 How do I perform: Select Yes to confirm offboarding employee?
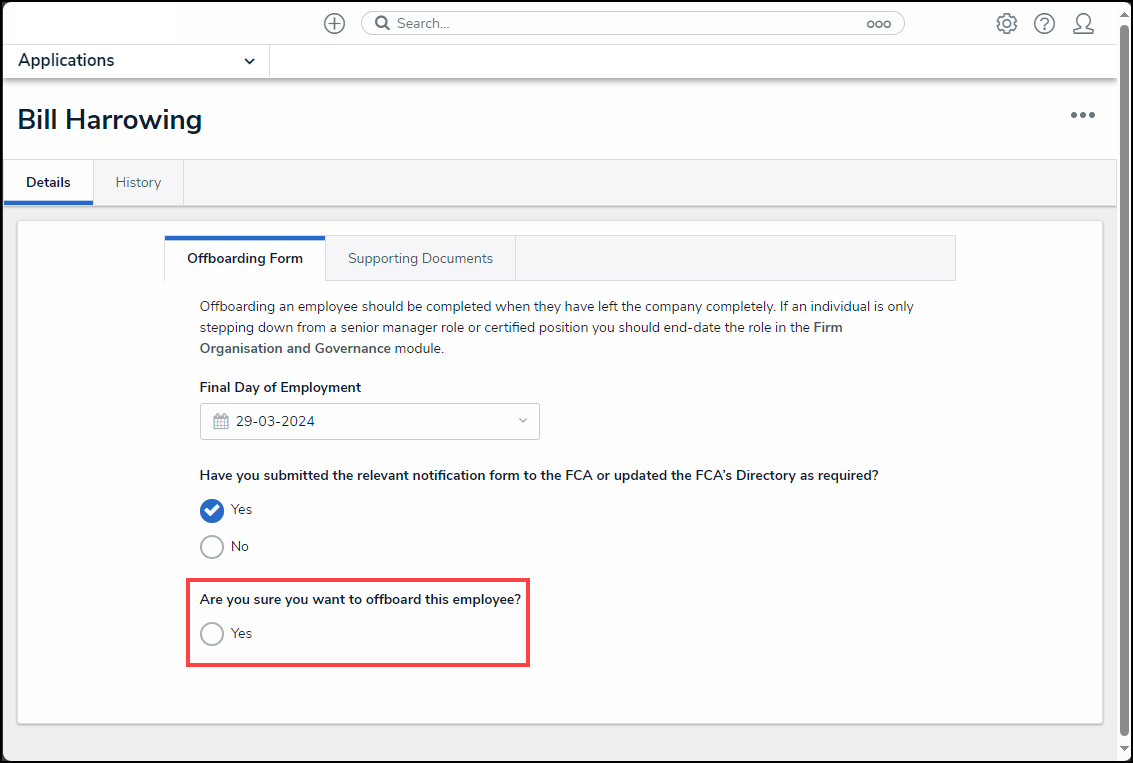tap(212, 634)
